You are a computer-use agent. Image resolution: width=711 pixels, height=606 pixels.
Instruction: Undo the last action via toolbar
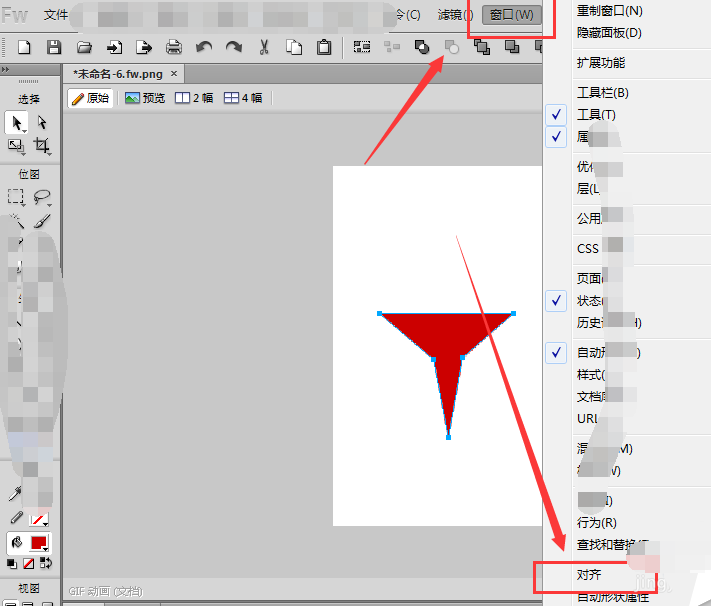point(204,47)
